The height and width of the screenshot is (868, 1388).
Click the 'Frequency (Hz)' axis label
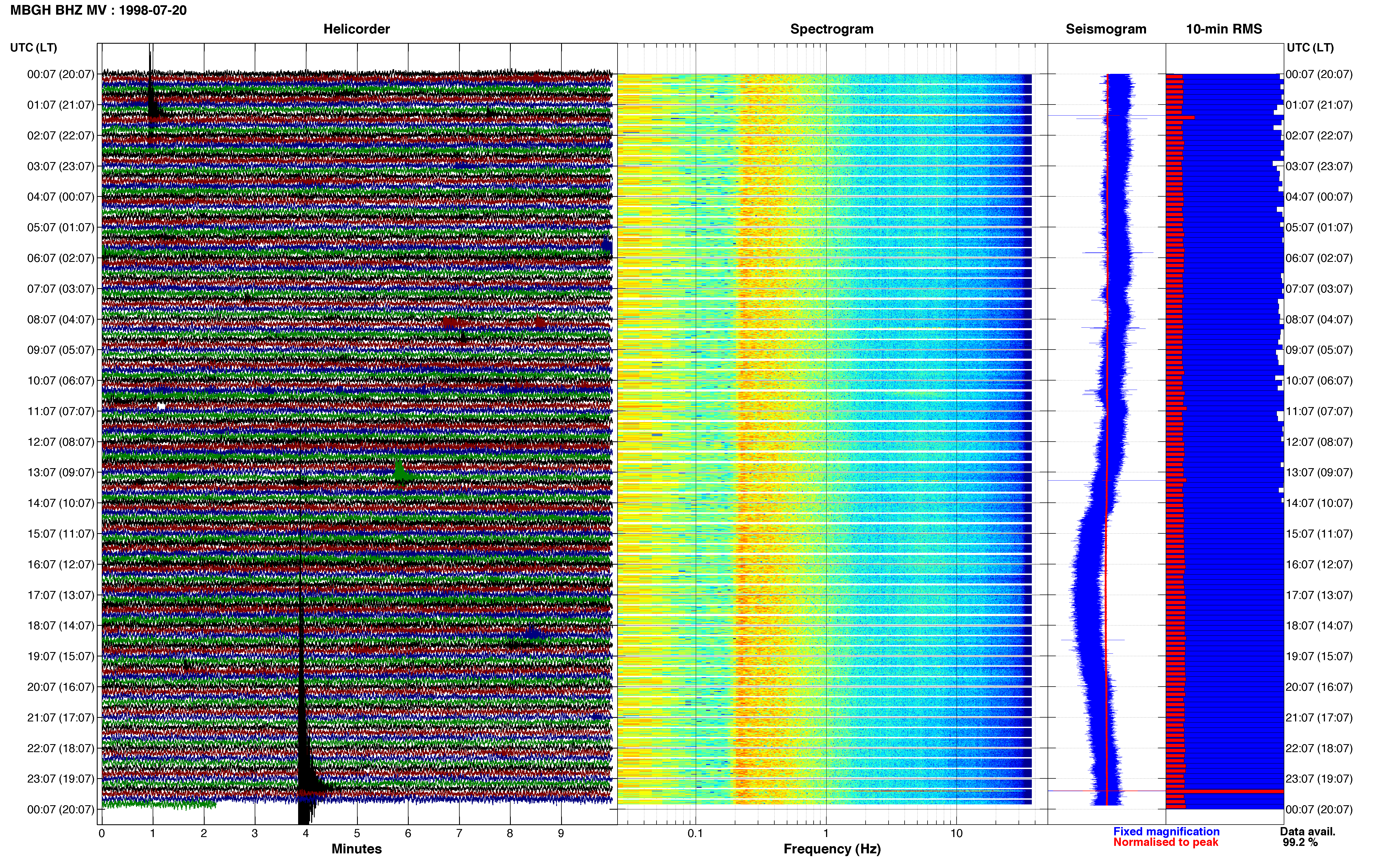click(832, 849)
